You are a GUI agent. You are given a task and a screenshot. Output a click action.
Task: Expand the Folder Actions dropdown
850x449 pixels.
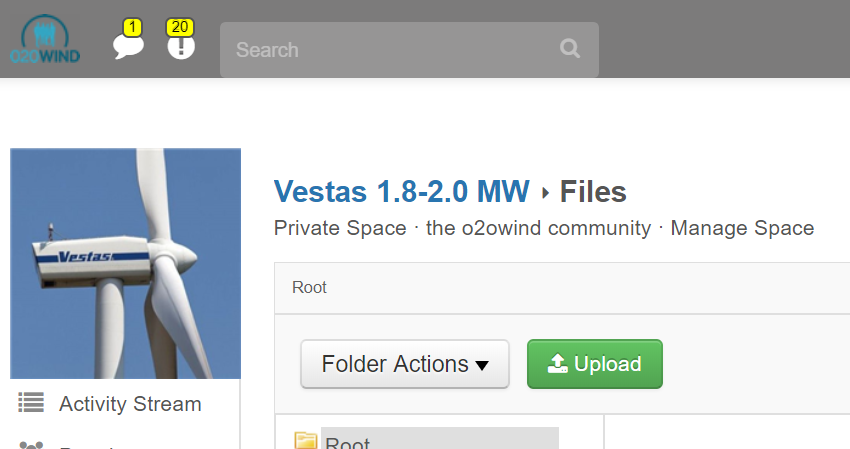(x=405, y=364)
